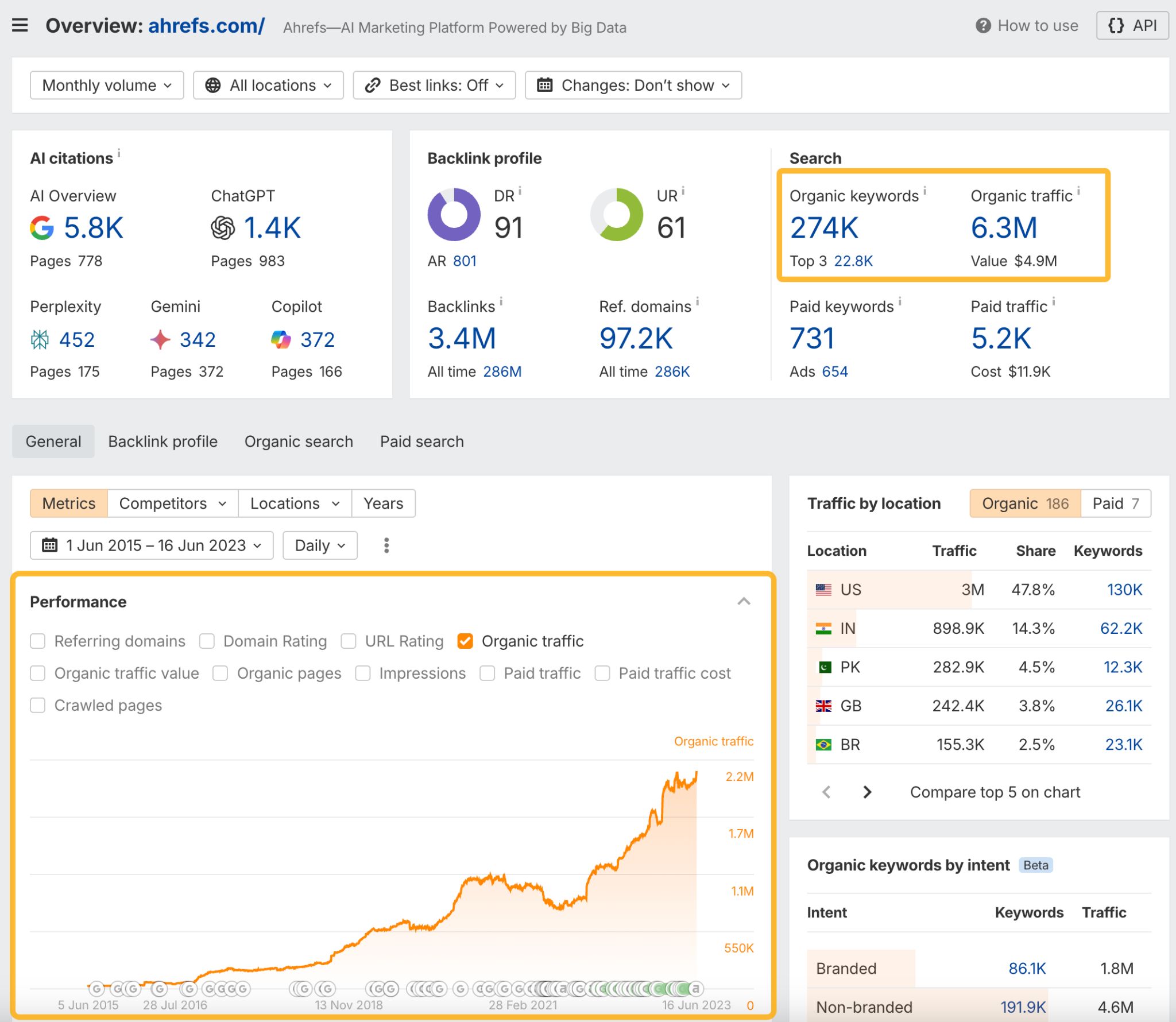
Task: Click the next arrow in Traffic by location
Action: point(866,792)
